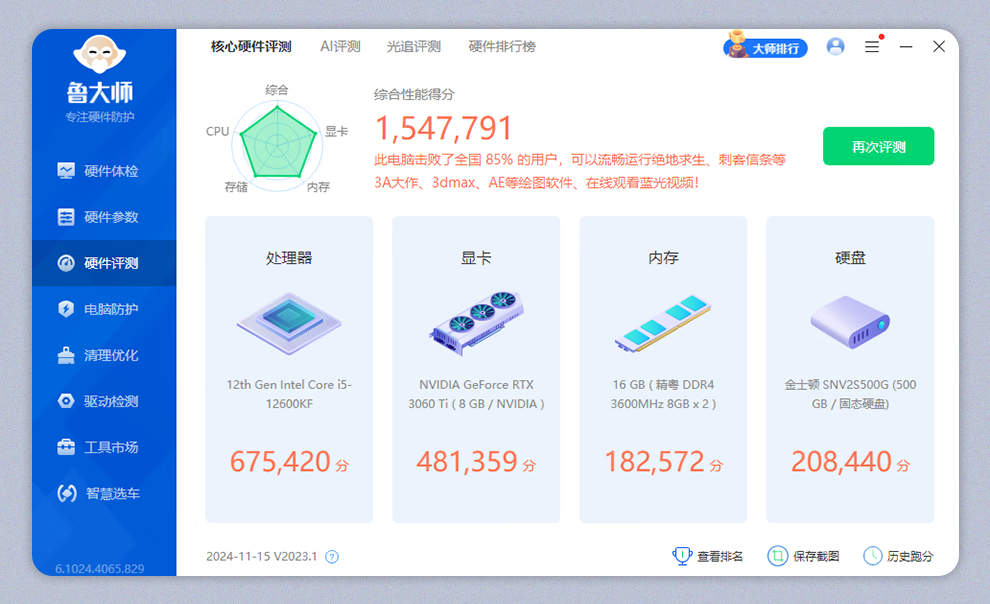Click the 内存 RAM stick image
The height and width of the screenshot is (604, 990).
pyautogui.click(x=663, y=323)
